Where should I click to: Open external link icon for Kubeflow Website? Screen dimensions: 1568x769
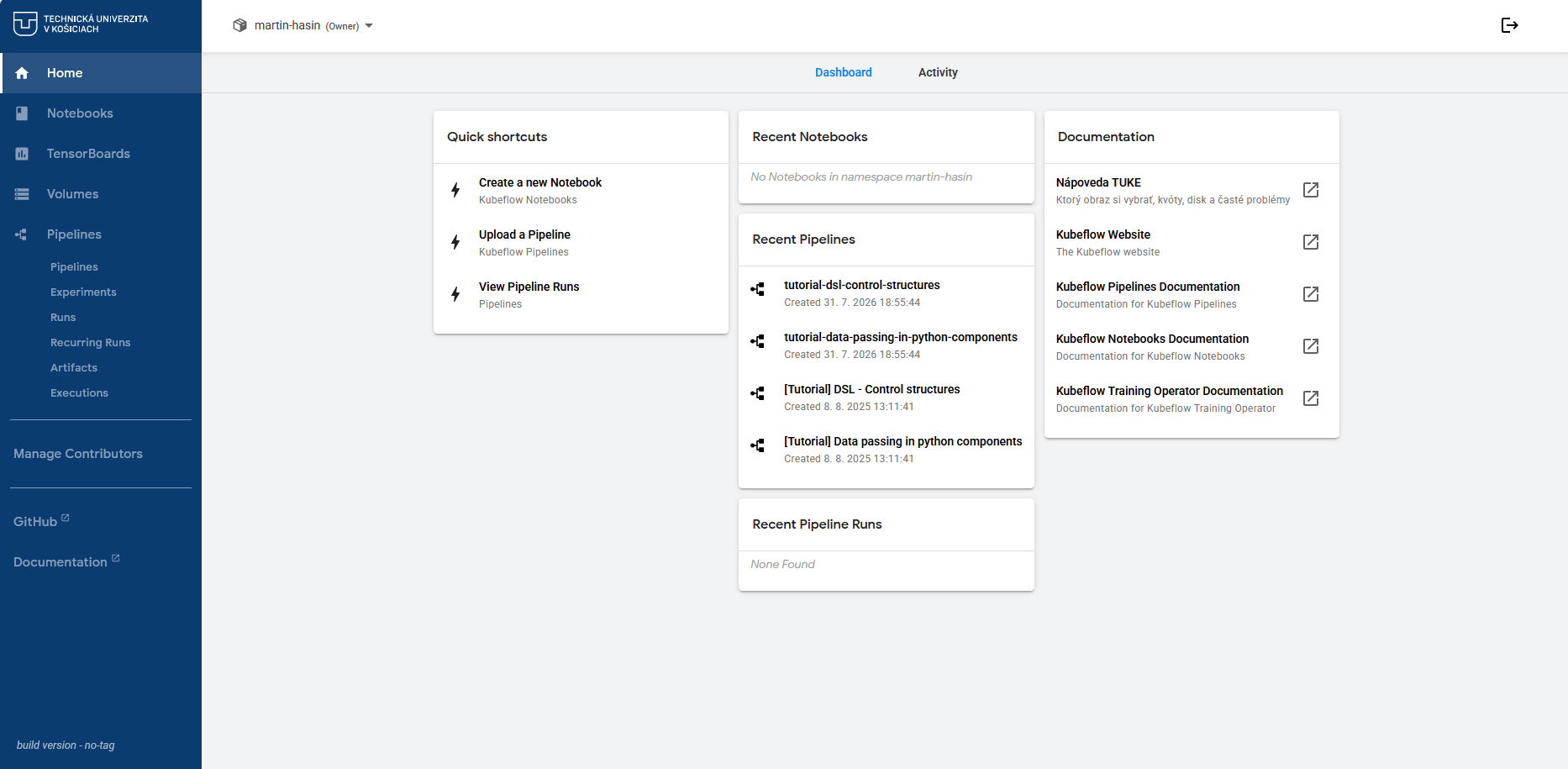1311,242
